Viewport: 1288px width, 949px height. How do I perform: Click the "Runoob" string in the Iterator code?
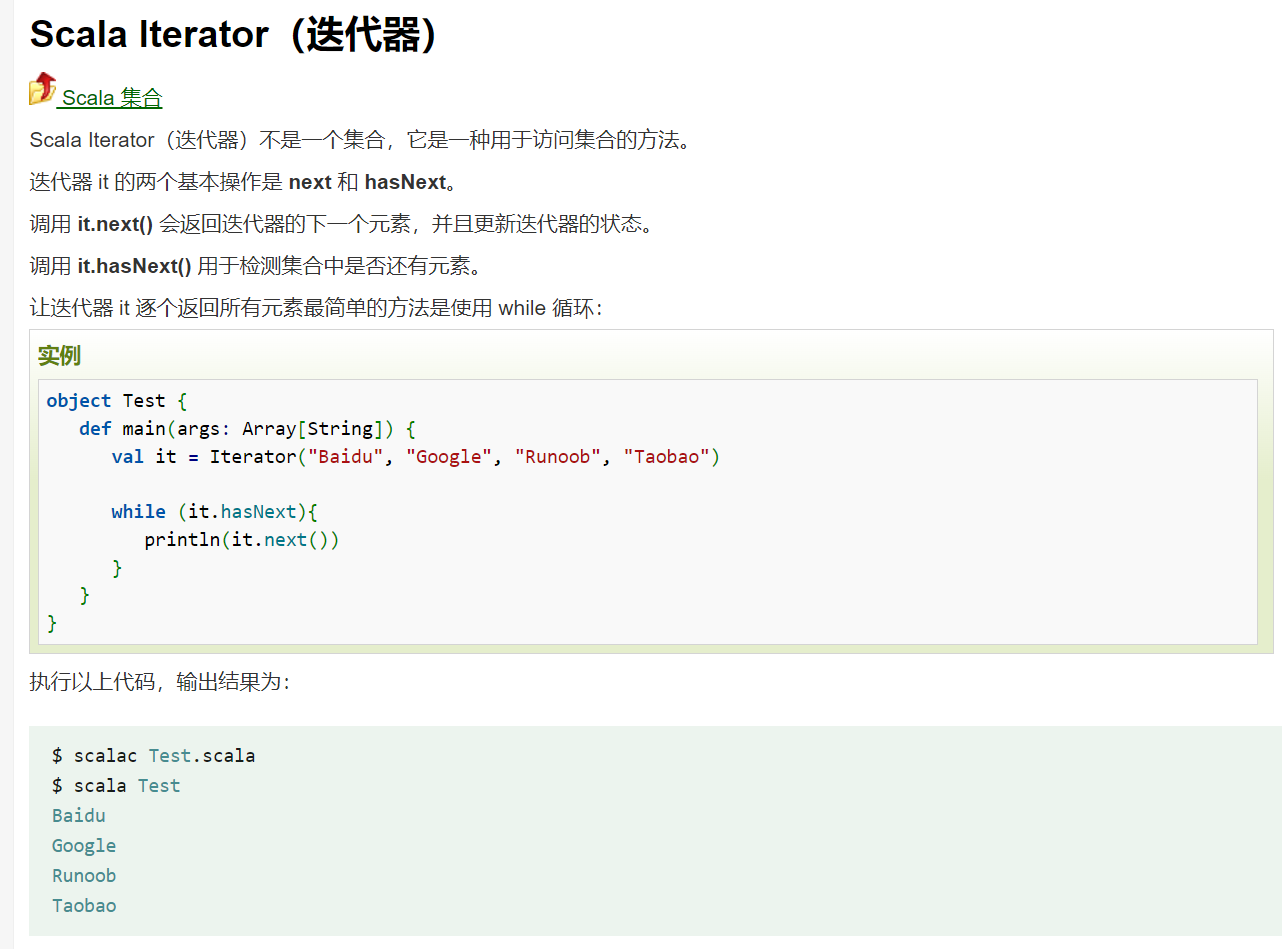click(x=558, y=457)
